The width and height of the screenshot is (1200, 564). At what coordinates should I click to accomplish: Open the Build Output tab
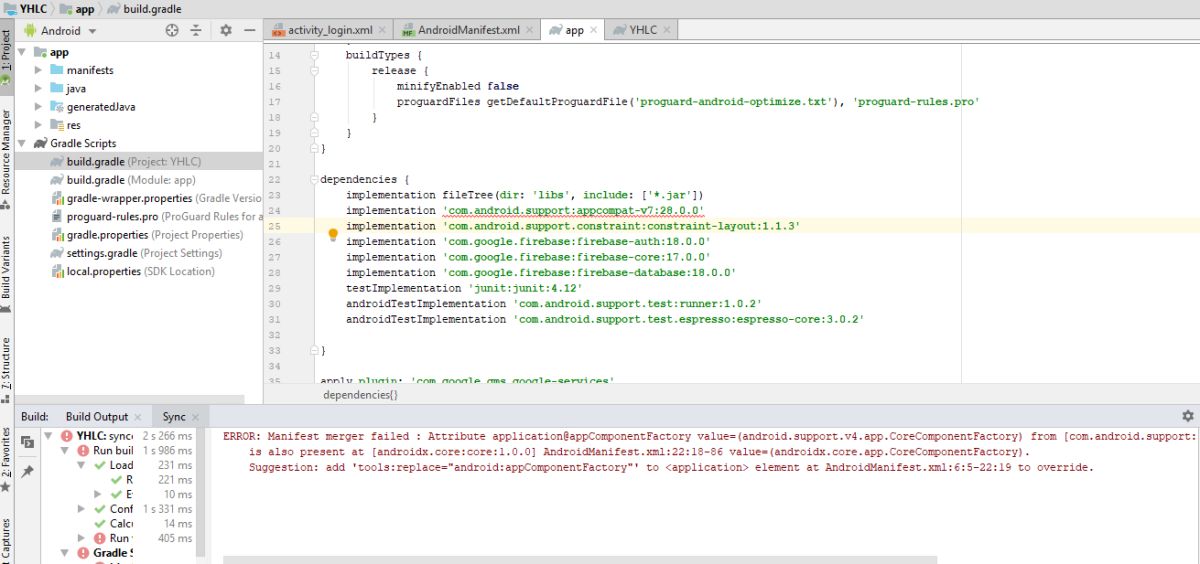(x=97, y=417)
